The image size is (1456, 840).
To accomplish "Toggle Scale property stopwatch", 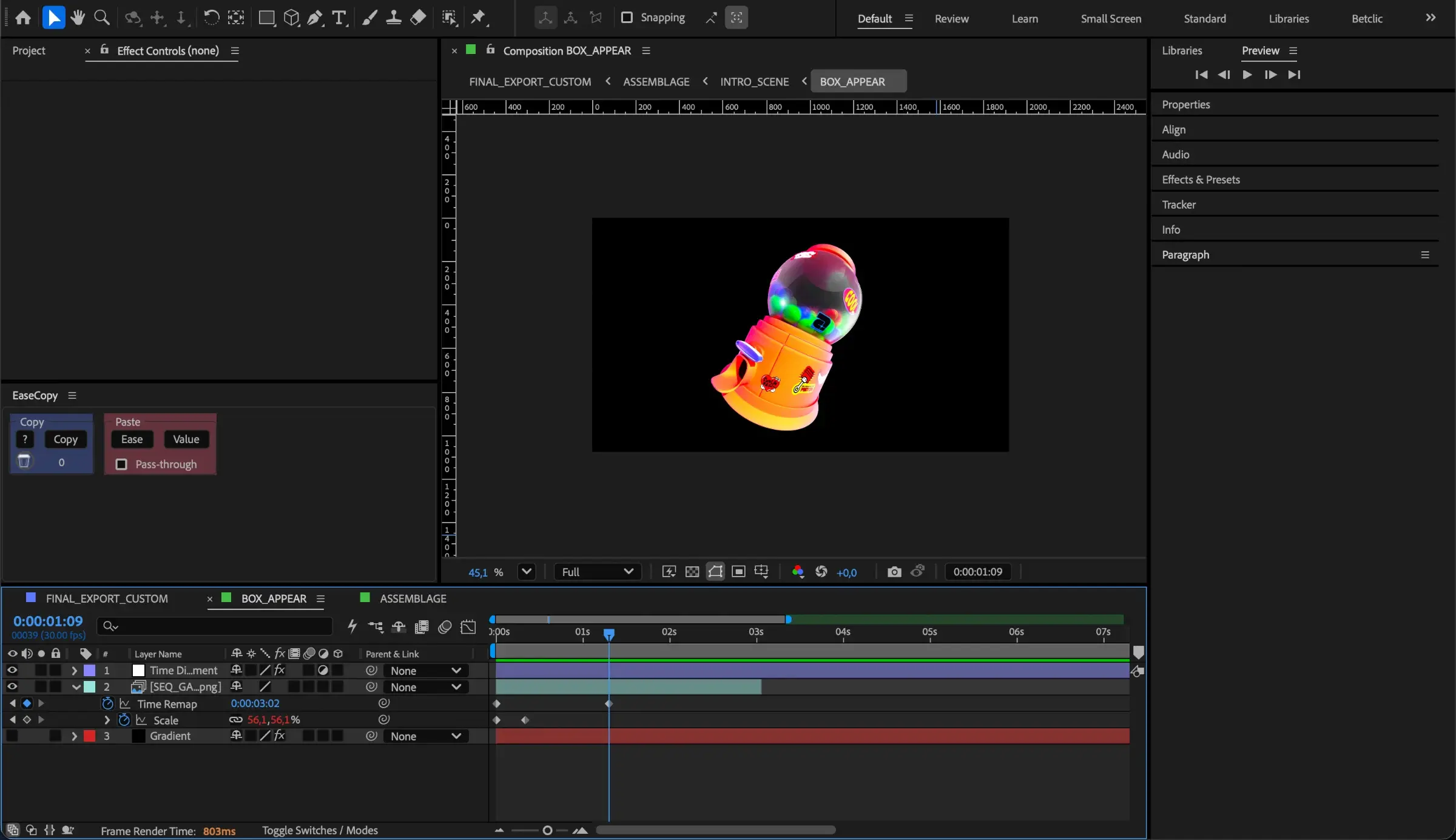I will tap(124, 720).
